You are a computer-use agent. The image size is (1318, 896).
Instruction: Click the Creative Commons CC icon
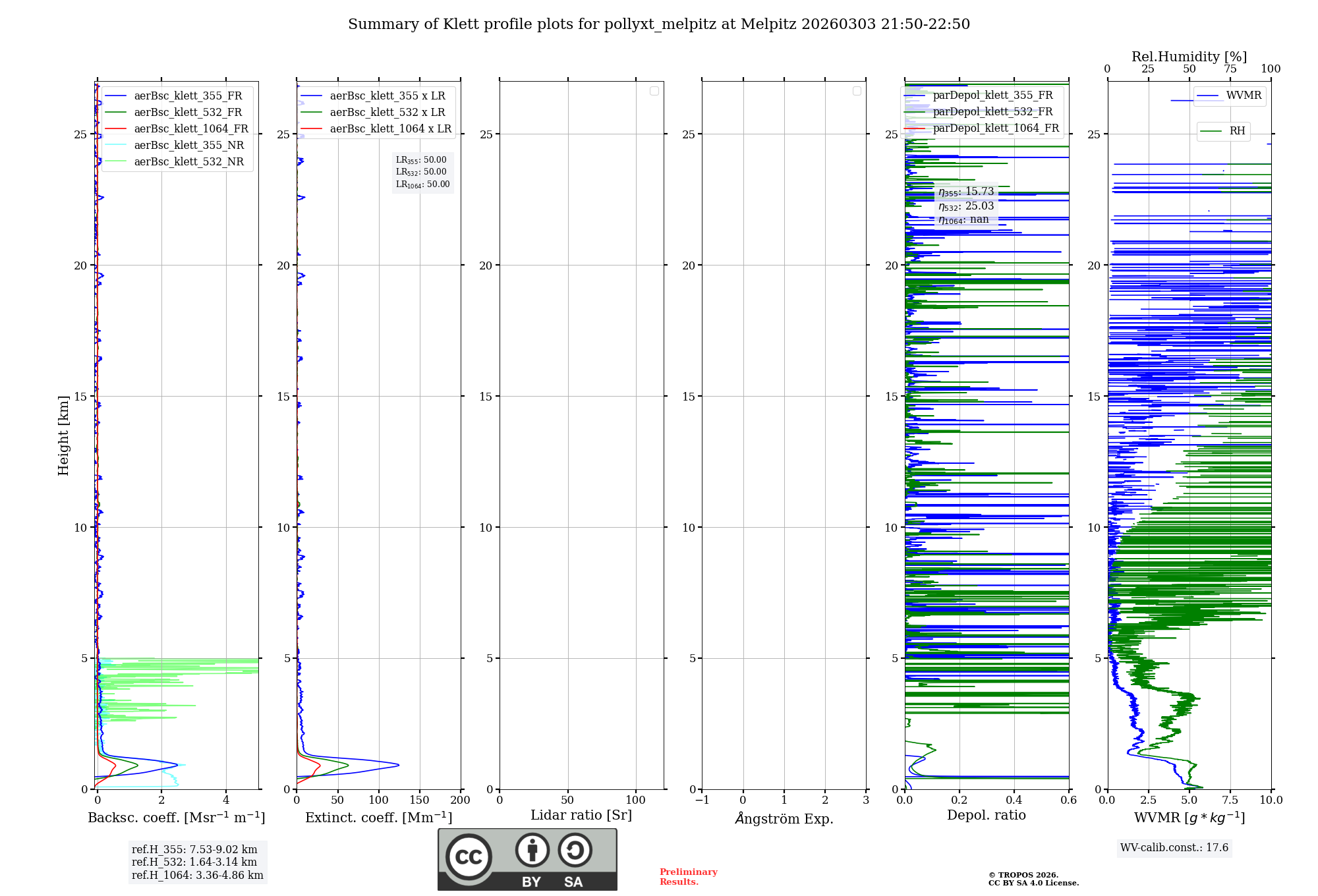[469, 856]
